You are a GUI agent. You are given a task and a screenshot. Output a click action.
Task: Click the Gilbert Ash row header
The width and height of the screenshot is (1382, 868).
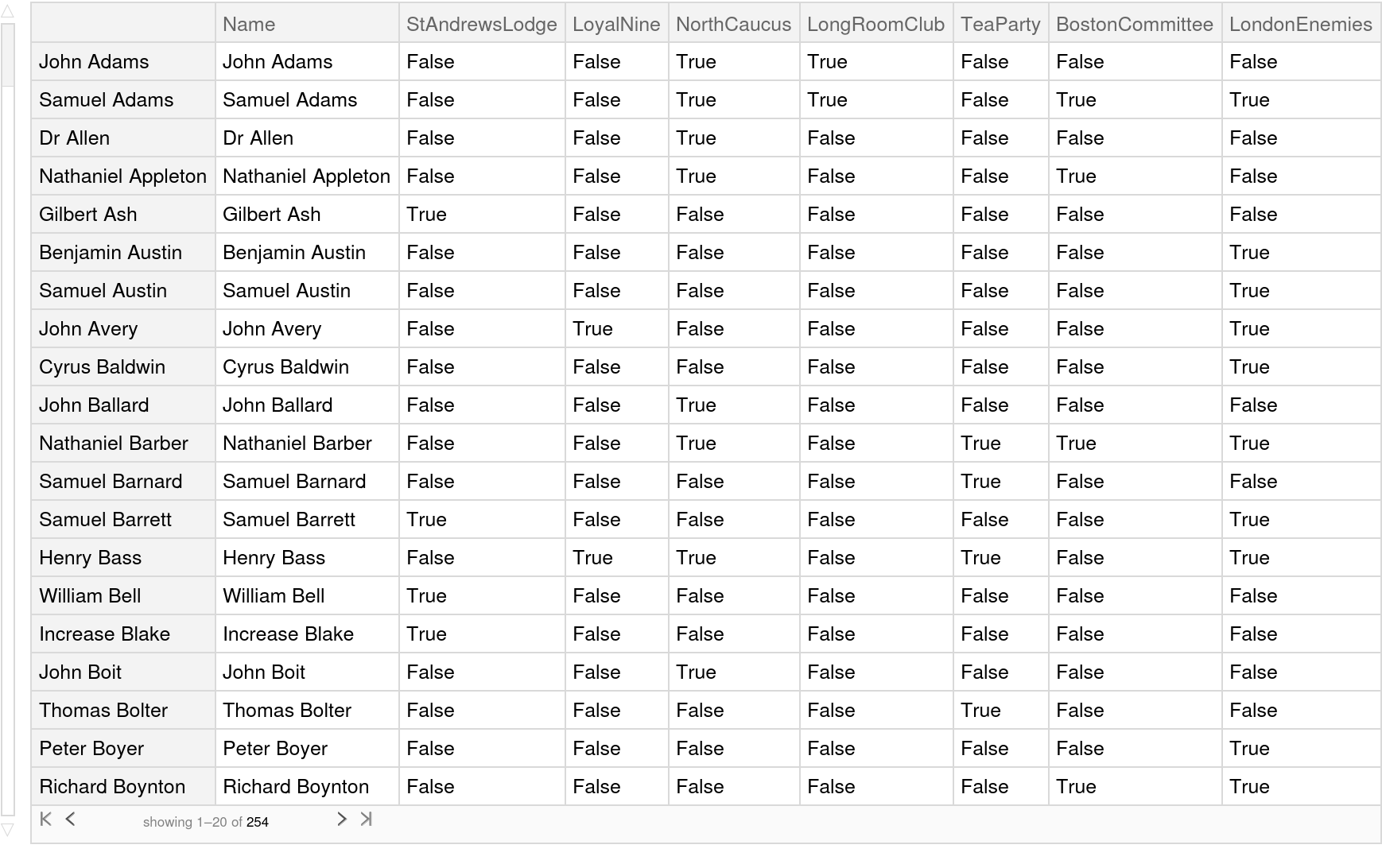tap(88, 215)
